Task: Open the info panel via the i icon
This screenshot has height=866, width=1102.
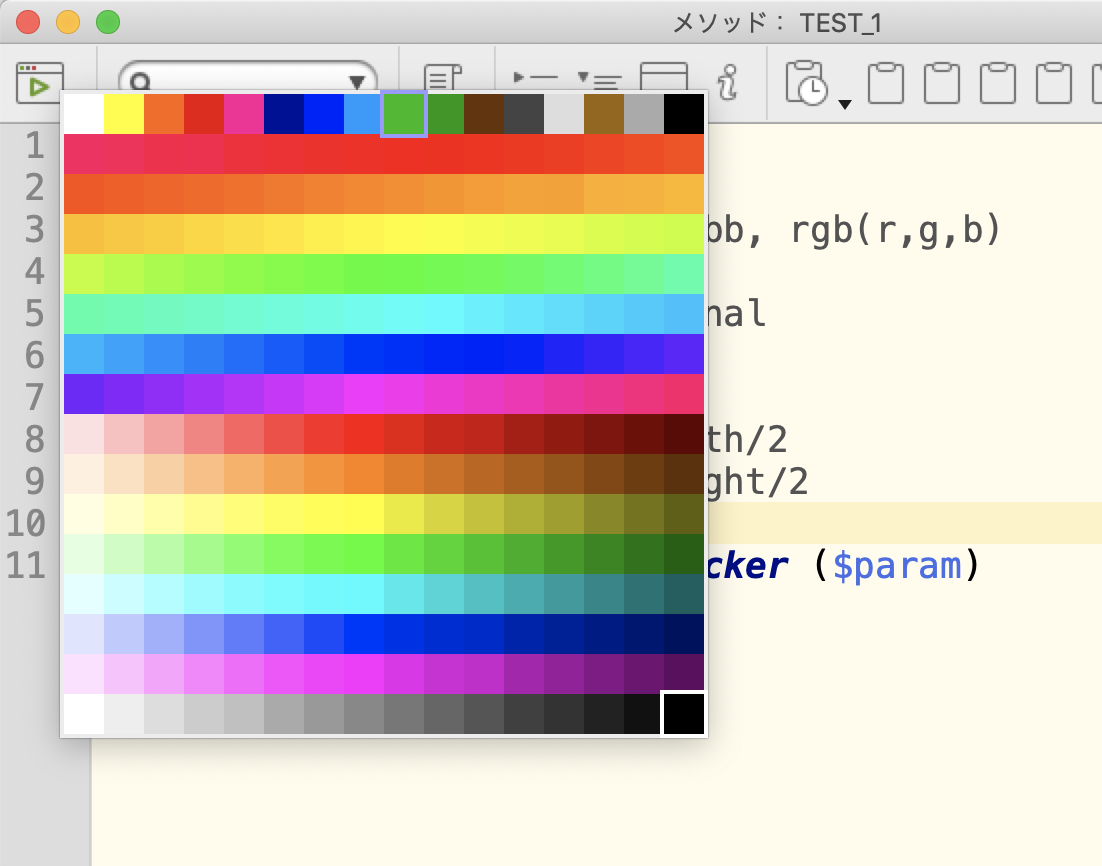Action: pyautogui.click(x=729, y=82)
